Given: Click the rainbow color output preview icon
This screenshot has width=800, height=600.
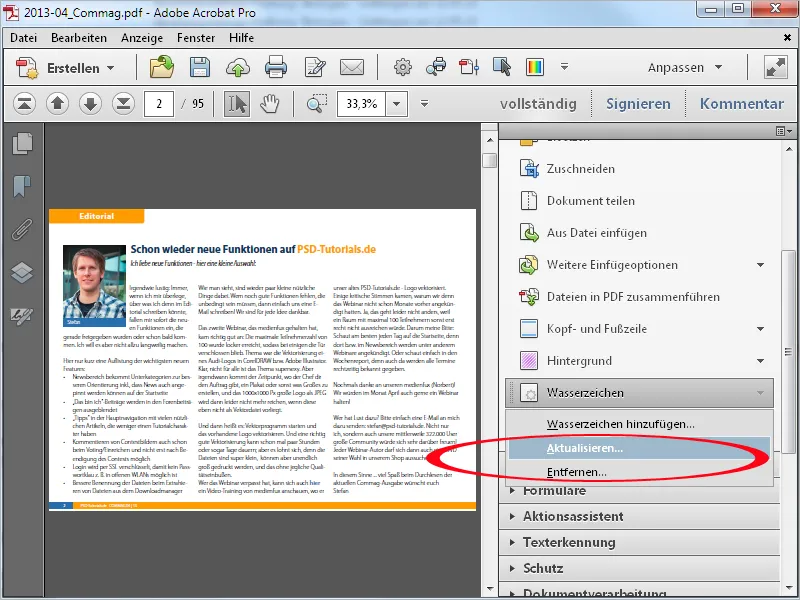Looking at the screenshot, I should [535, 67].
